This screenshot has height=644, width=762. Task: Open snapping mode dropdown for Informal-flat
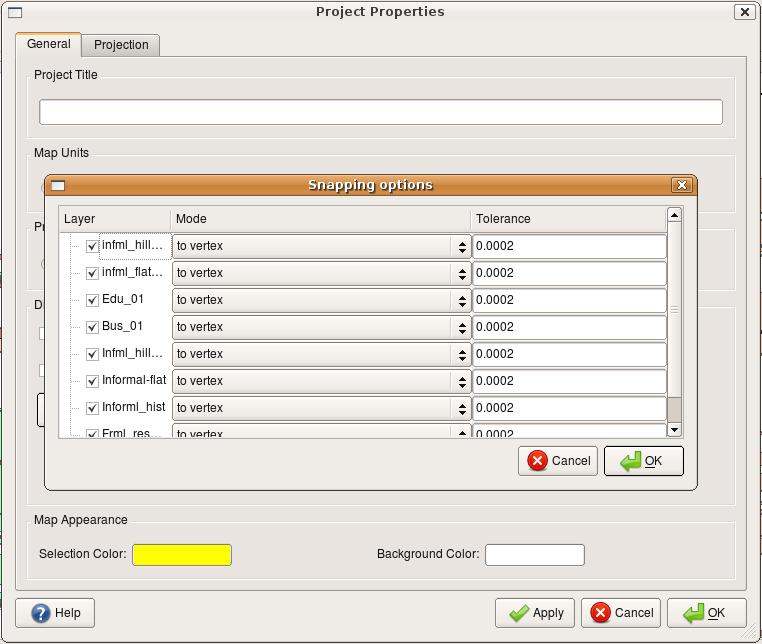[321, 381]
